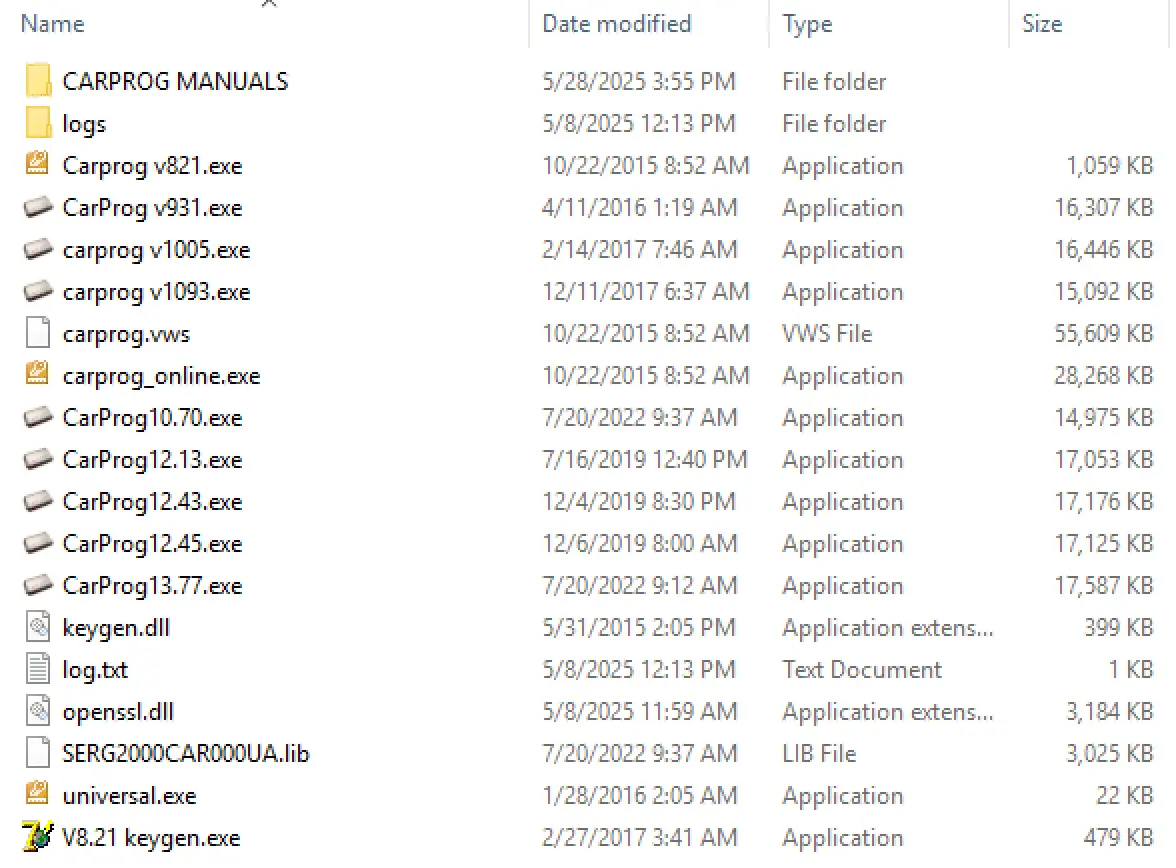The height and width of the screenshot is (868, 1176).
Task: Click the CarProg13.77.exe device icon
Action: (x=38, y=584)
